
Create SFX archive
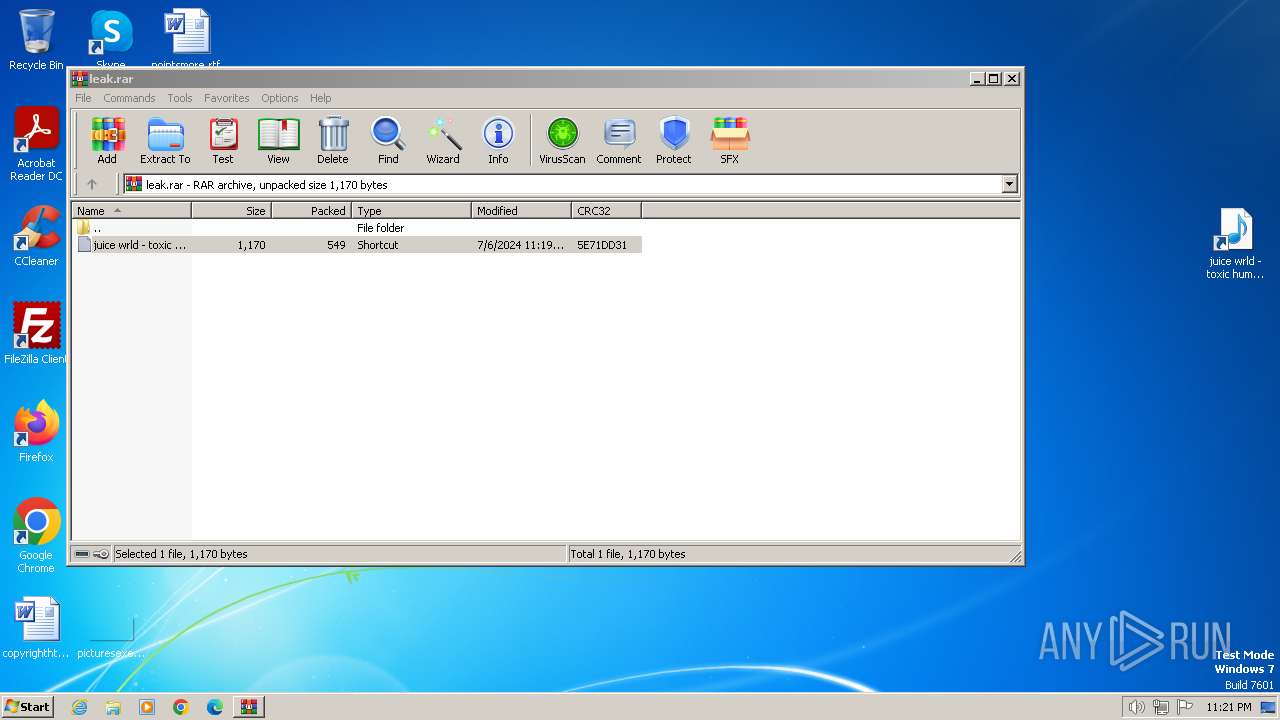tap(730, 140)
